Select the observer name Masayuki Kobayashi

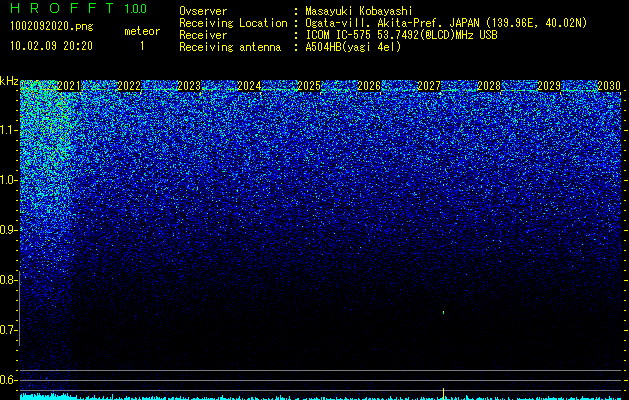click(359, 11)
